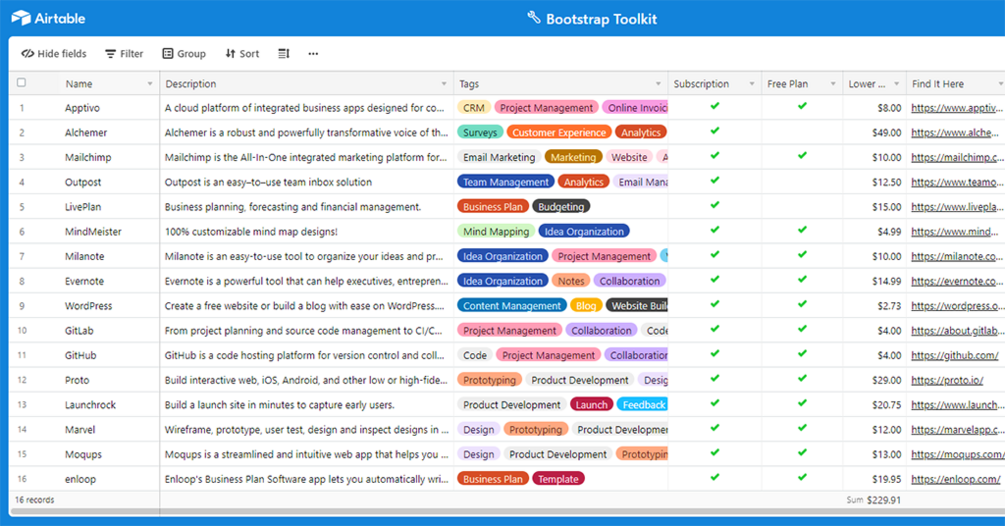Toggle Subscription checkmark for Apptivo

tap(715, 106)
